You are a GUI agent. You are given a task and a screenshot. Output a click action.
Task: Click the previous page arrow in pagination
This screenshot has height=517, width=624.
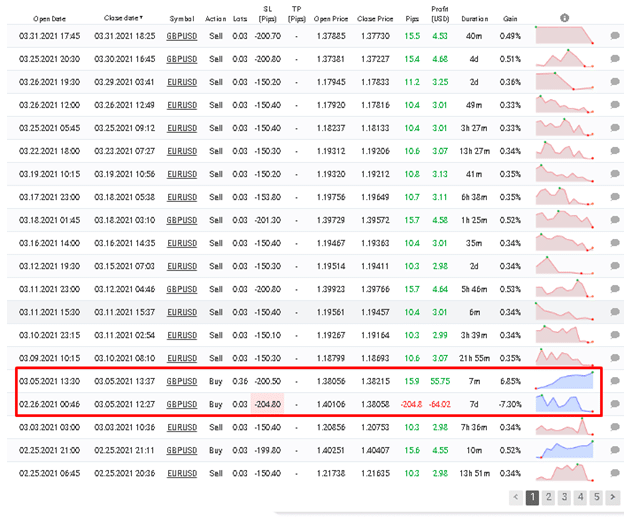tap(516, 497)
